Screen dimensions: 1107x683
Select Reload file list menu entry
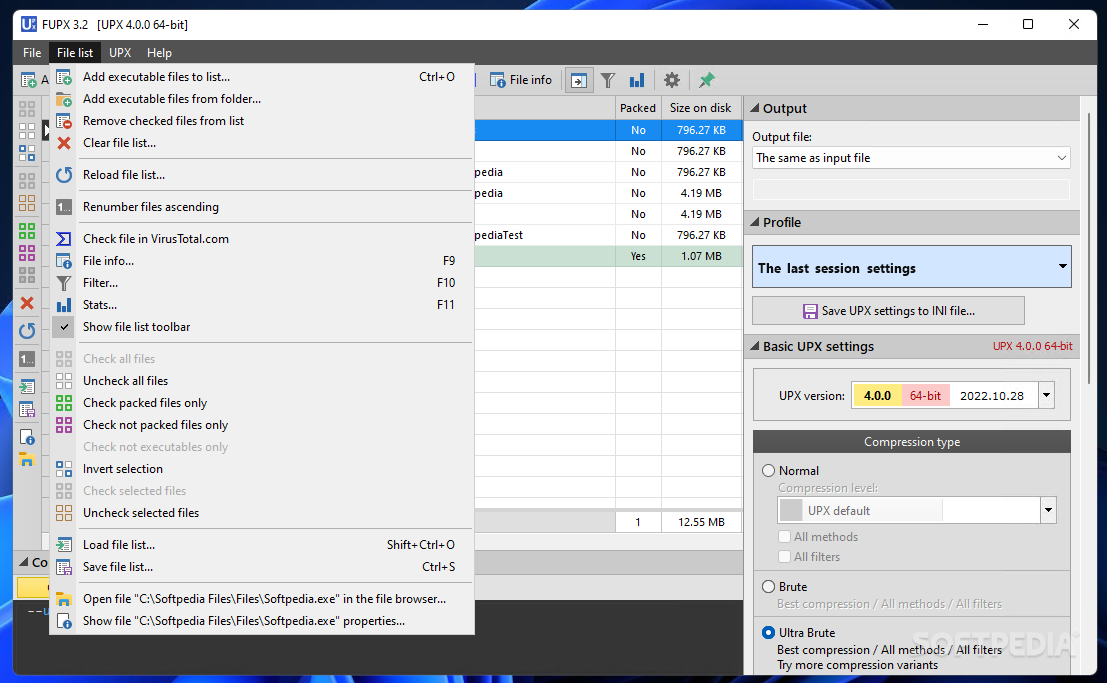point(261,174)
